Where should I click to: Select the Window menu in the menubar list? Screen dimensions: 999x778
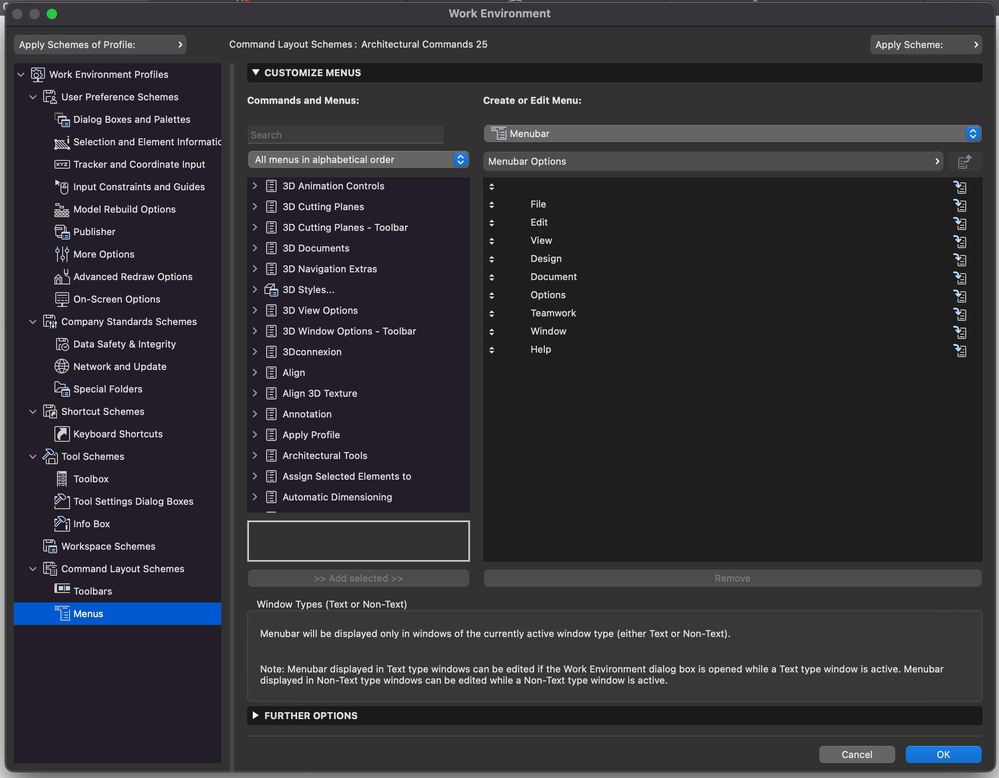548,332
